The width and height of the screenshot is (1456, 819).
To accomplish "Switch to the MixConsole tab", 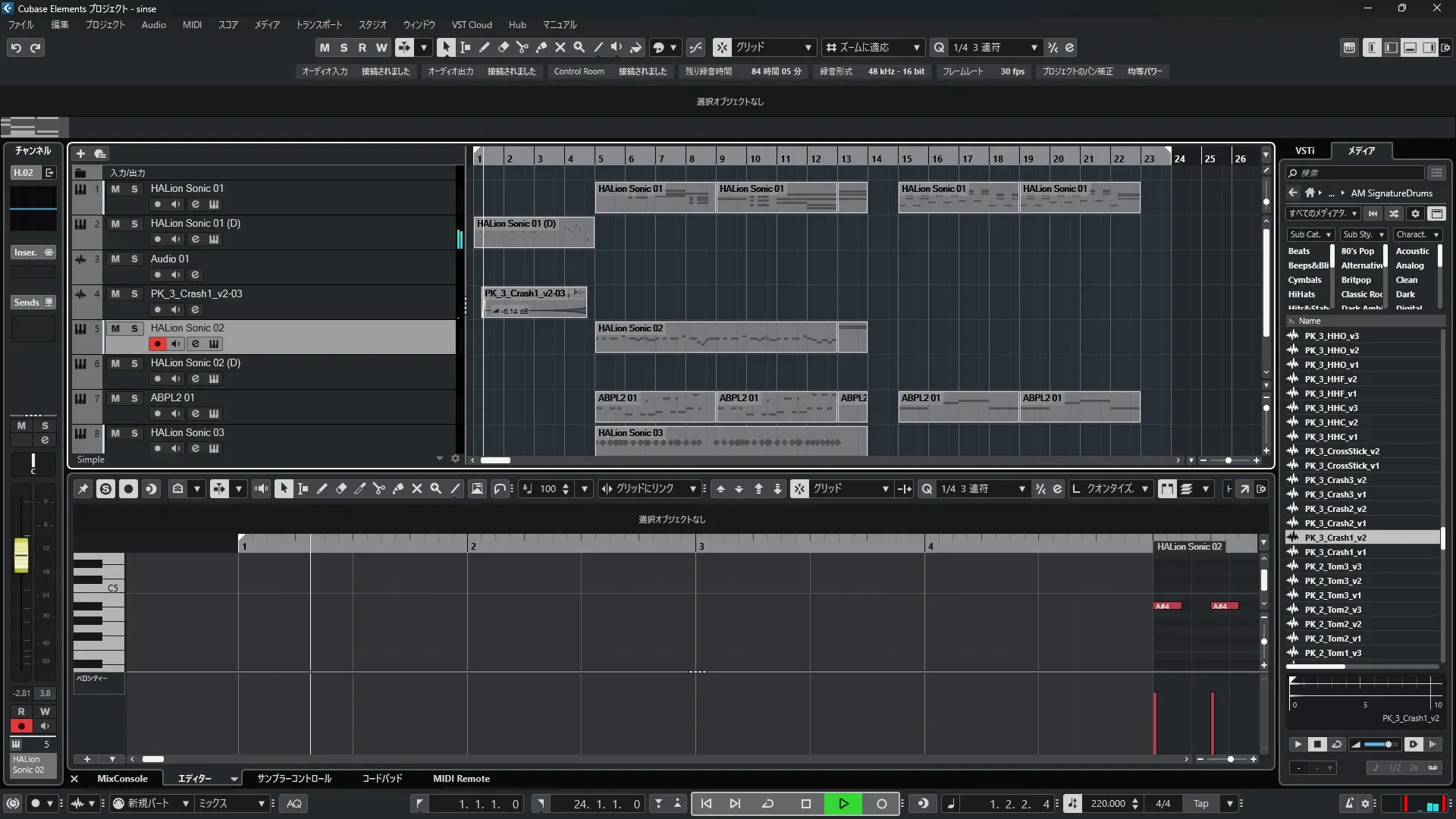I will [x=122, y=779].
